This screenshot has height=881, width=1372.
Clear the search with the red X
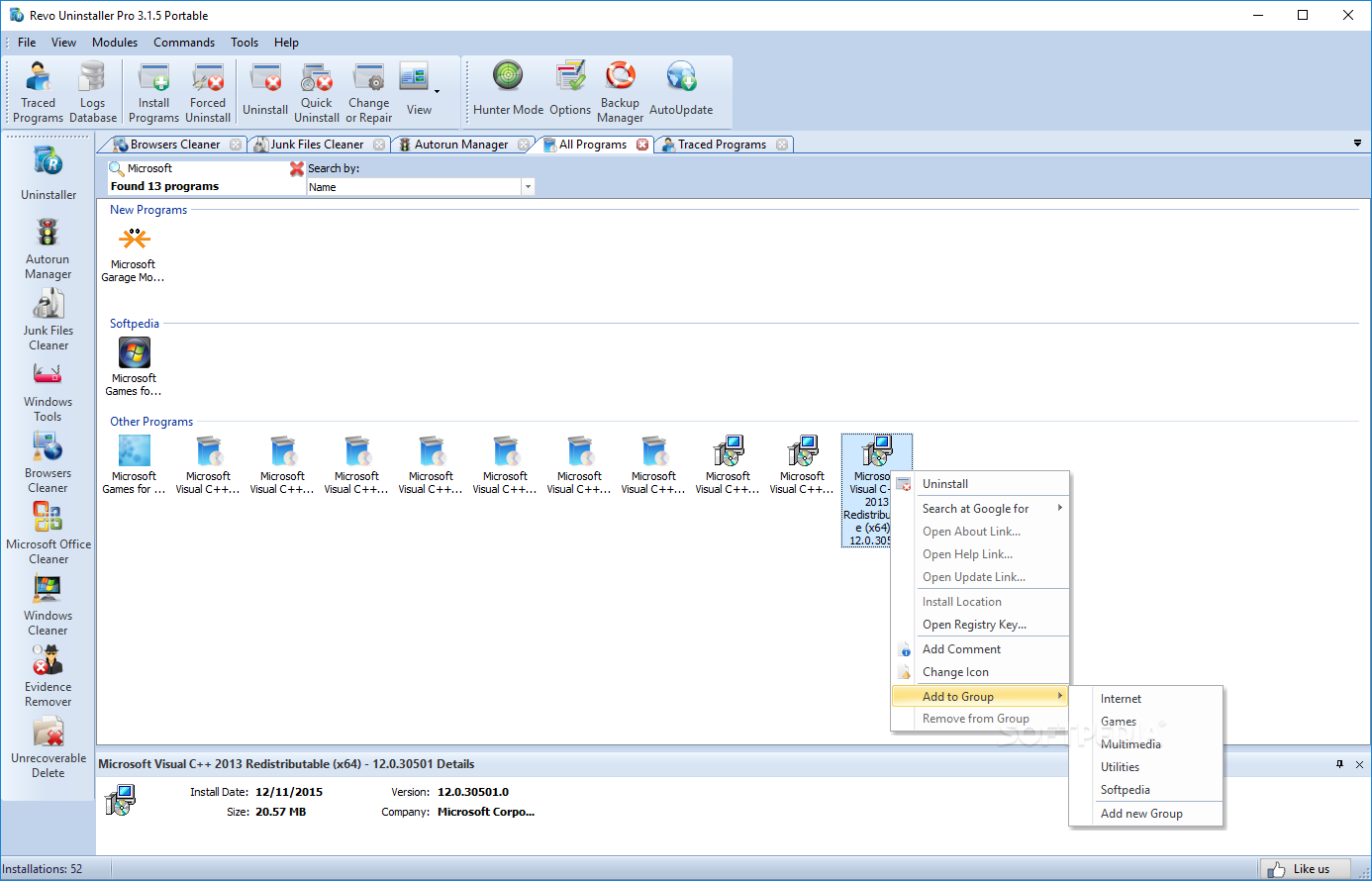pos(297,168)
